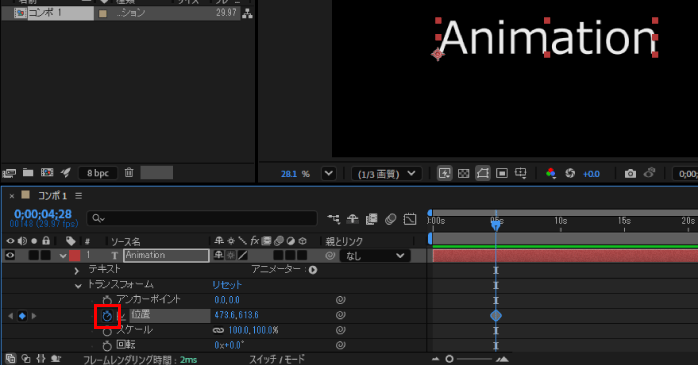The height and width of the screenshot is (365, 698).
Task: Open the 親とリンク なし dropdown
Action: pos(375,256)
